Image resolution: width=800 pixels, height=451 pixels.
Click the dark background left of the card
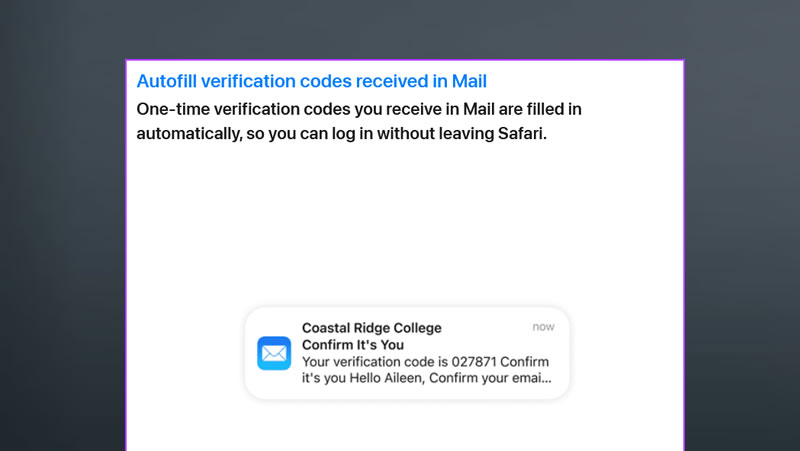62,255
